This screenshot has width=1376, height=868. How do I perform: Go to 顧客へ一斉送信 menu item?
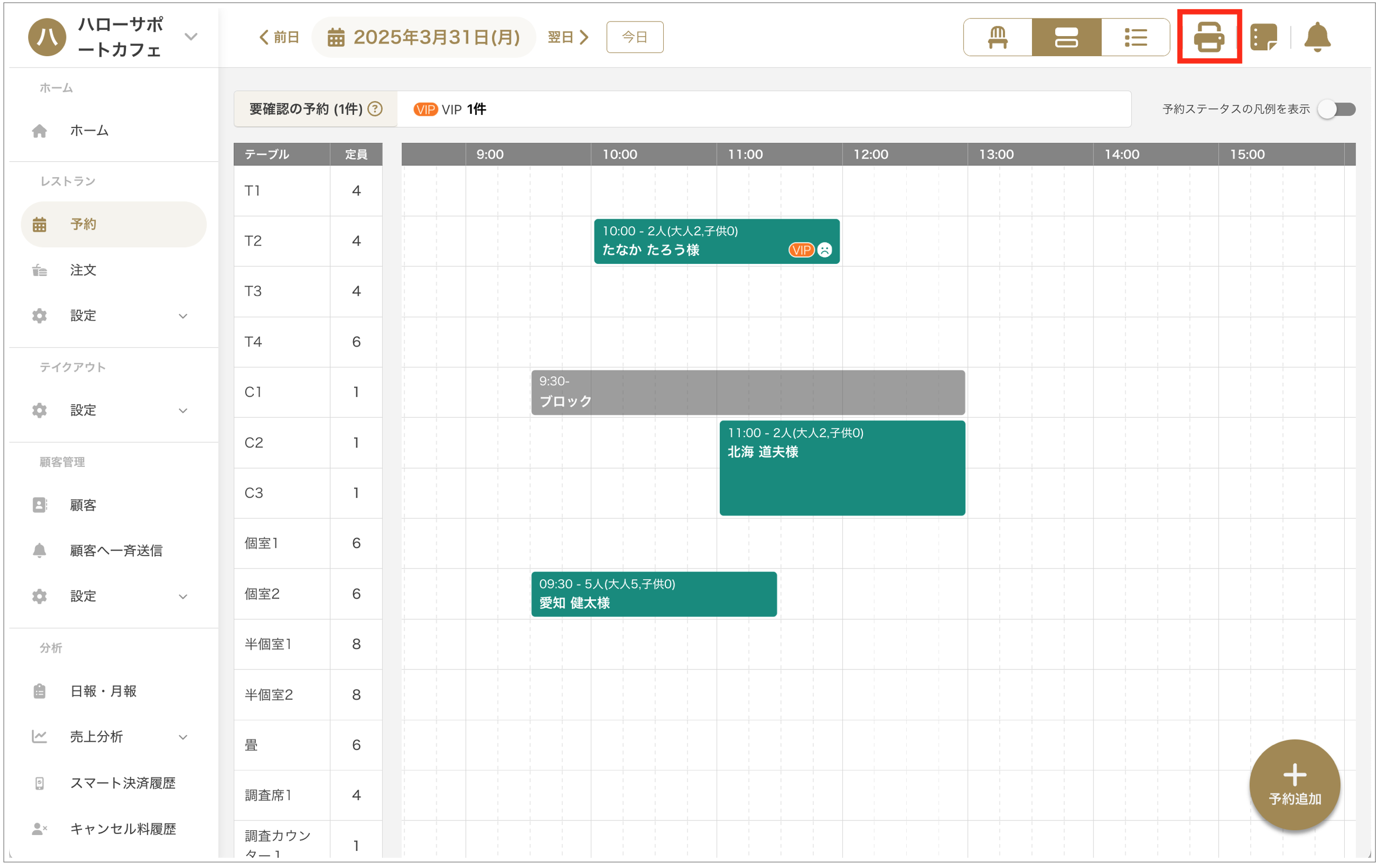pos(116,551)
